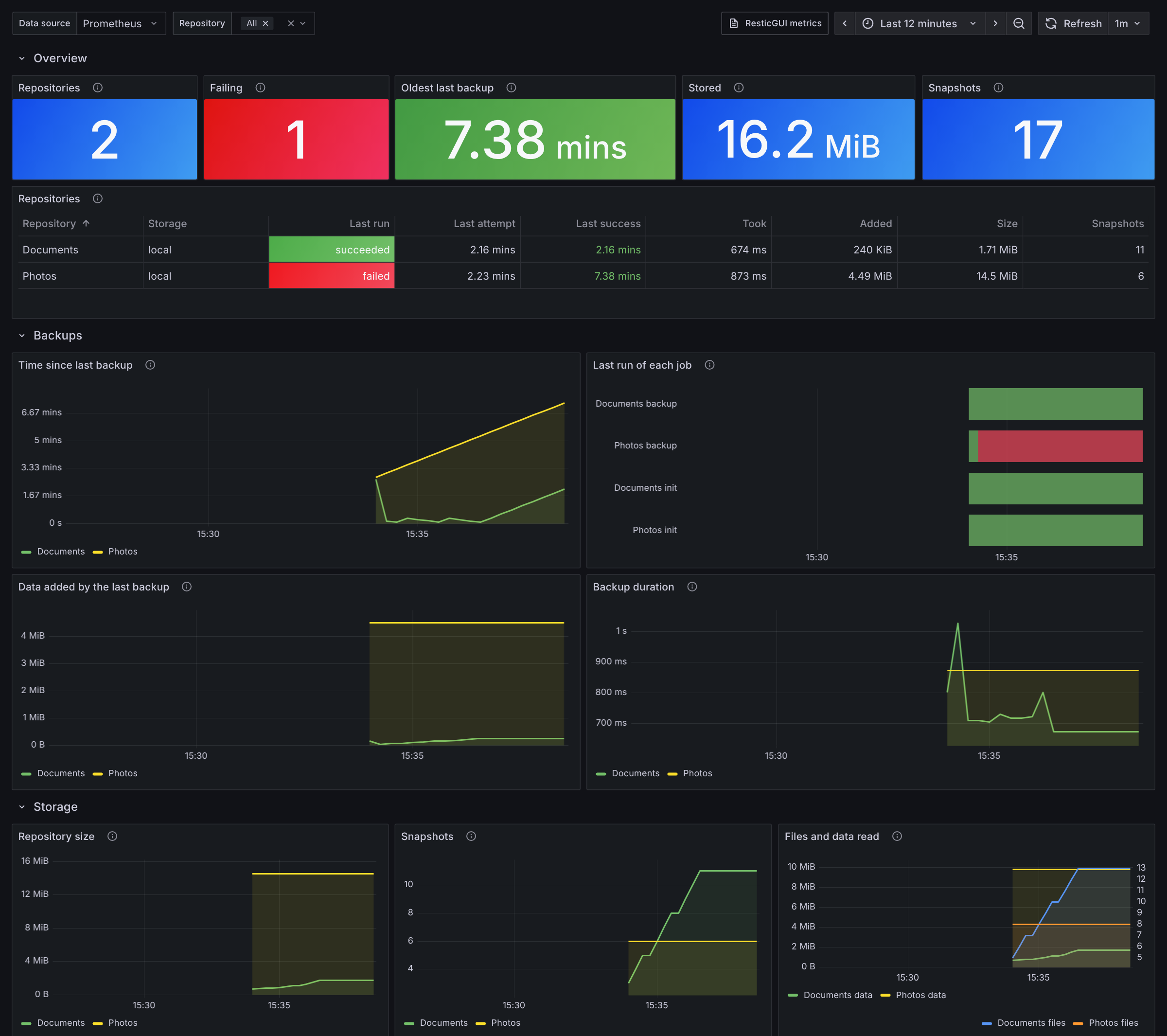The height and width of the screenshot is (1036, 1167).
Task: Click the info icon beside Failing panel title
Action: [x=260, y=88]
